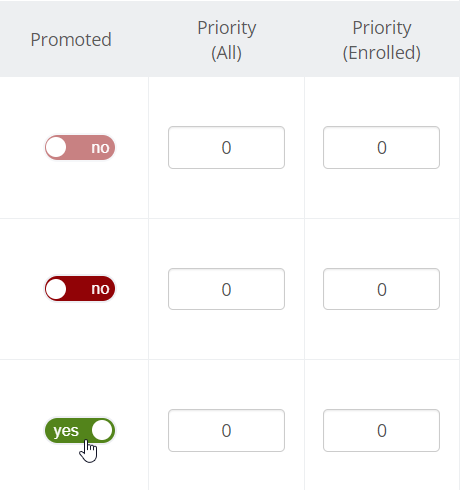Screen dimensions: 460x490
Task: Click the Priority (All) column header
Action: [227, 40]
